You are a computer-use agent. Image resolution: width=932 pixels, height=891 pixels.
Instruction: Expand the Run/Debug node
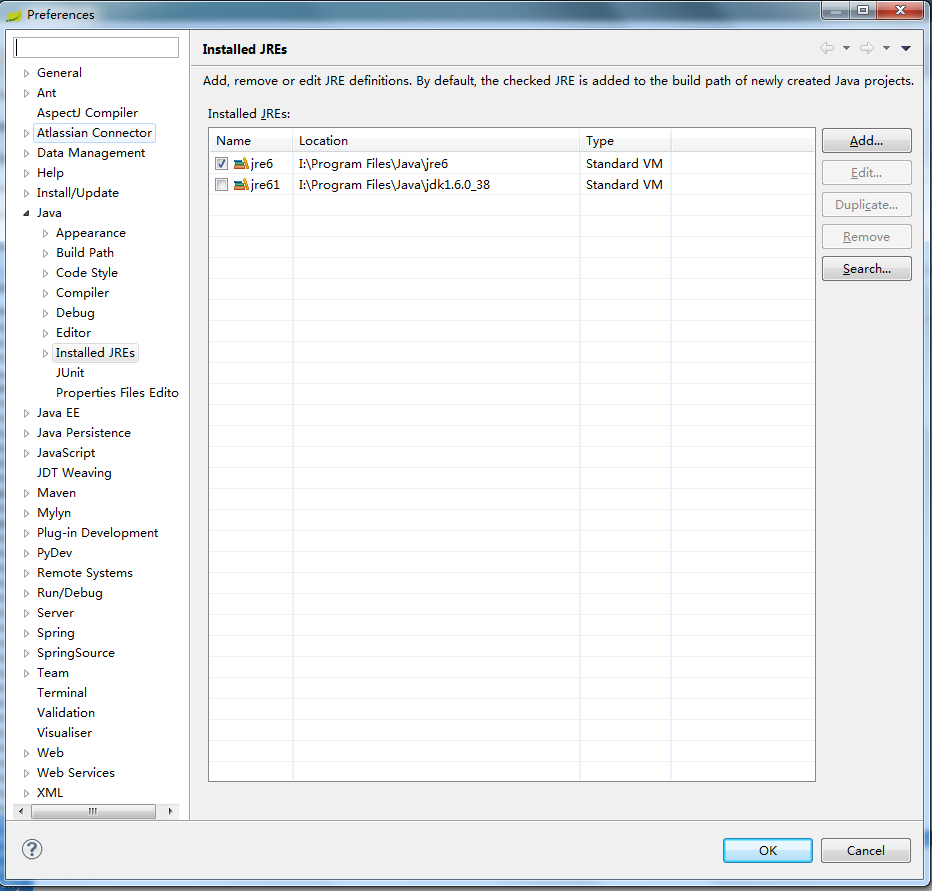[26, 593]
